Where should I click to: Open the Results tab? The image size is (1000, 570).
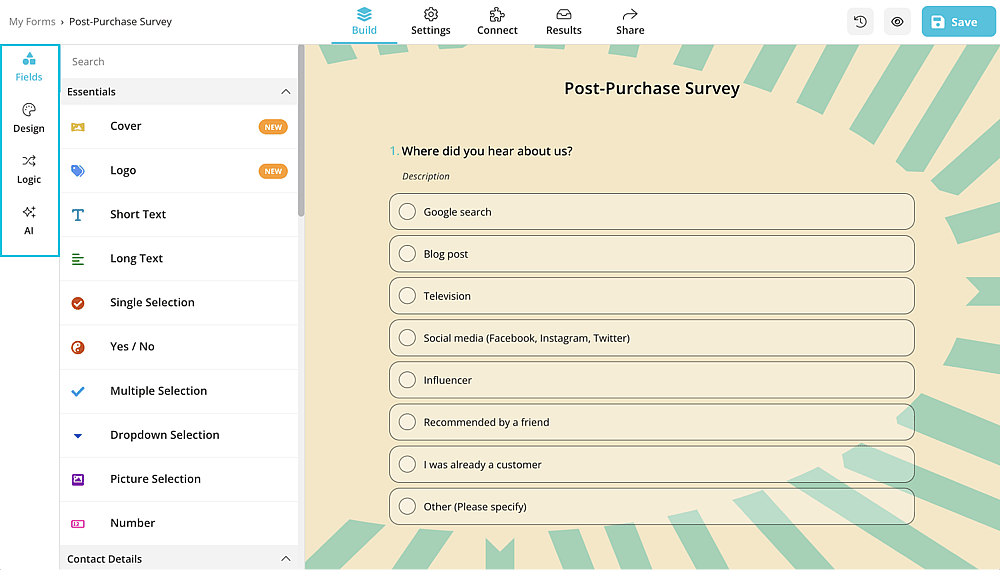click(x=564, y=22)
